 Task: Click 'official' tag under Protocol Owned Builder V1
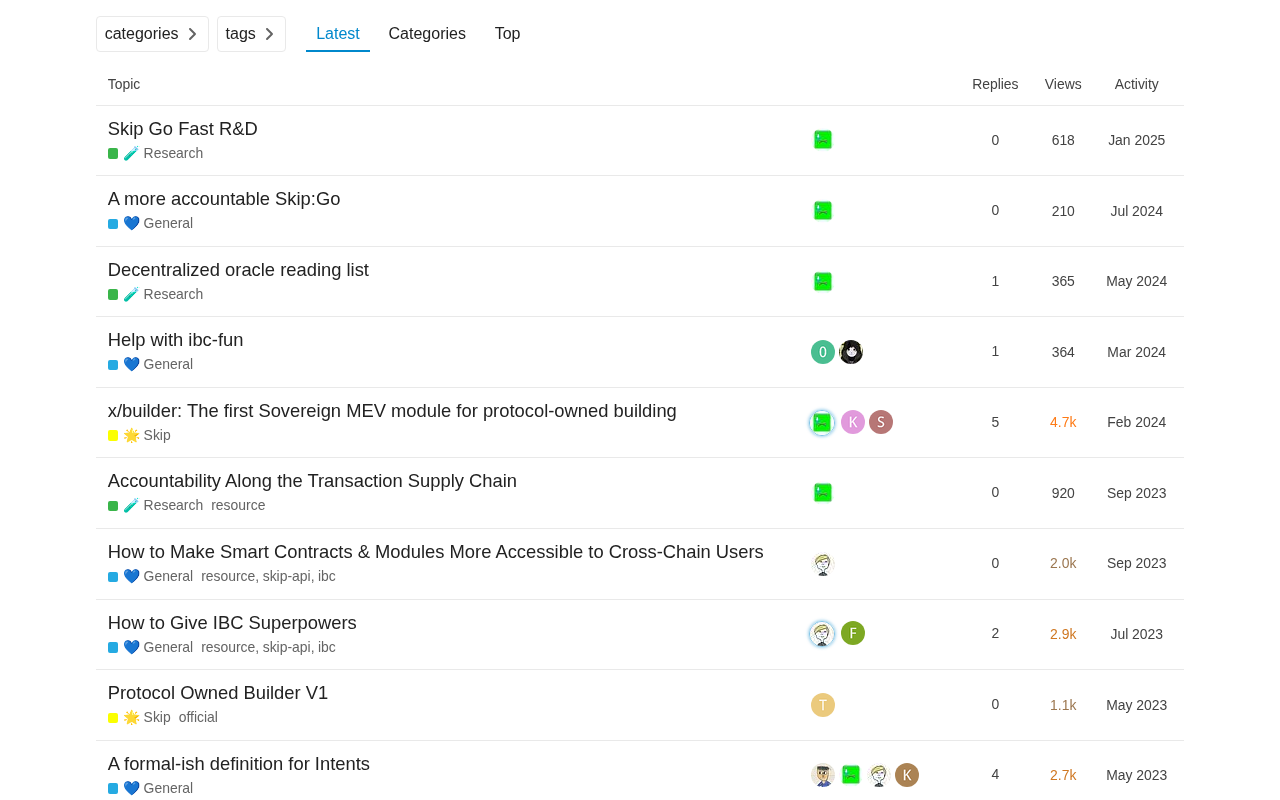(x=198, y=717)
